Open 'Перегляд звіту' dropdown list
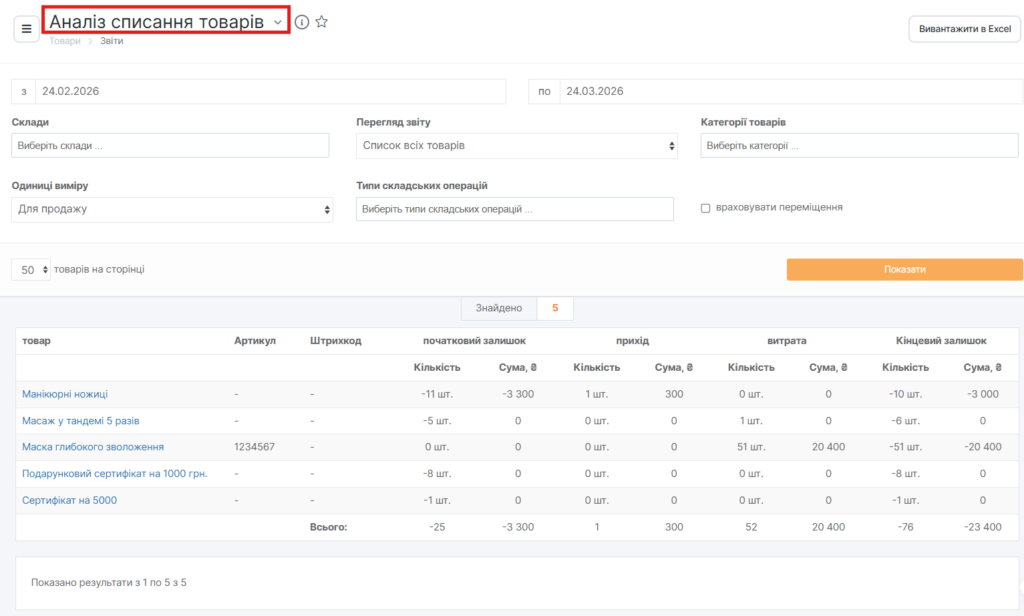Viewport: 1024px width, 616px height. [x=519, y=146]
